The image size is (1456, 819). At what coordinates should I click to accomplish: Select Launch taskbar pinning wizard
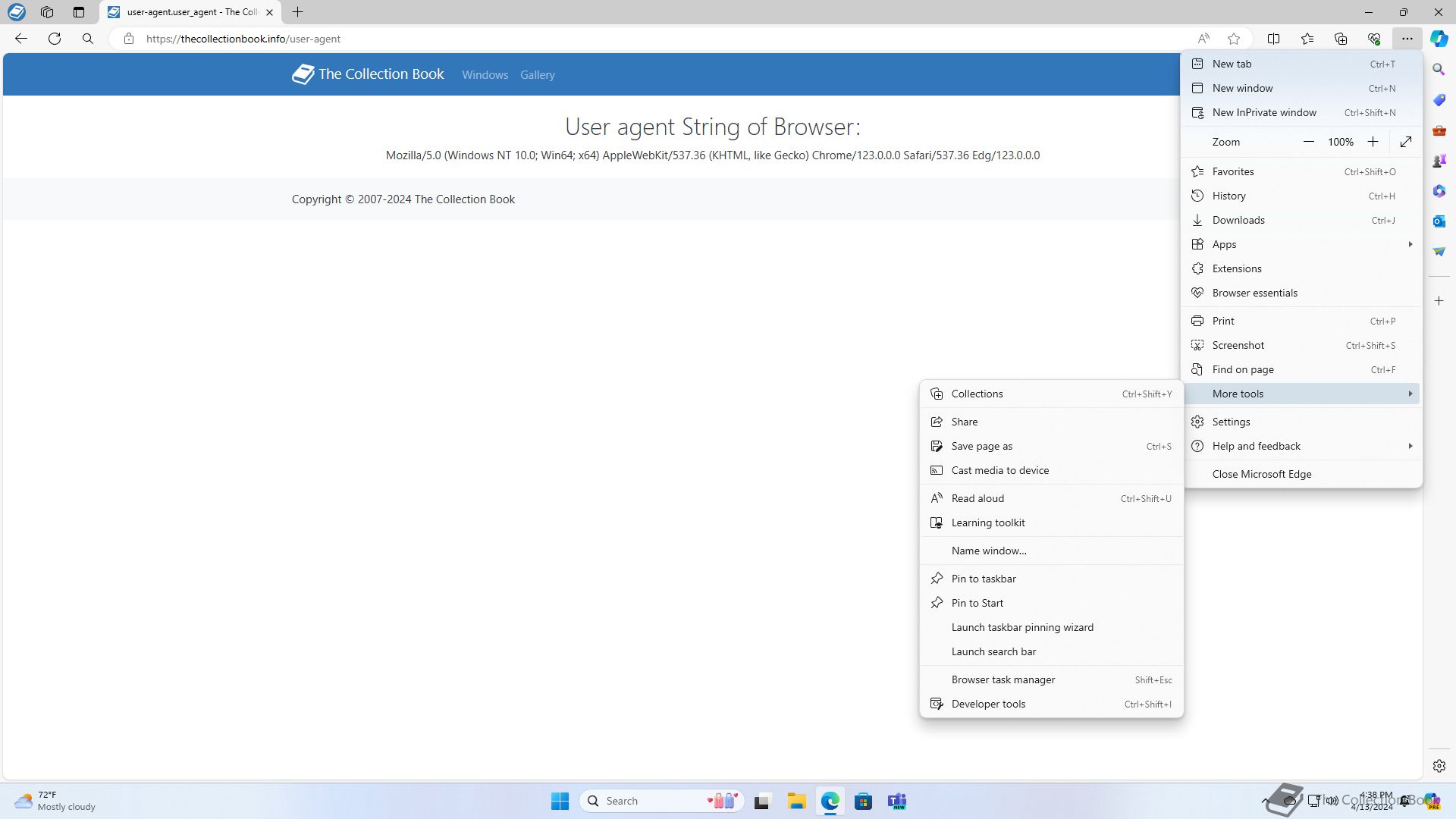pos(1051,627)
